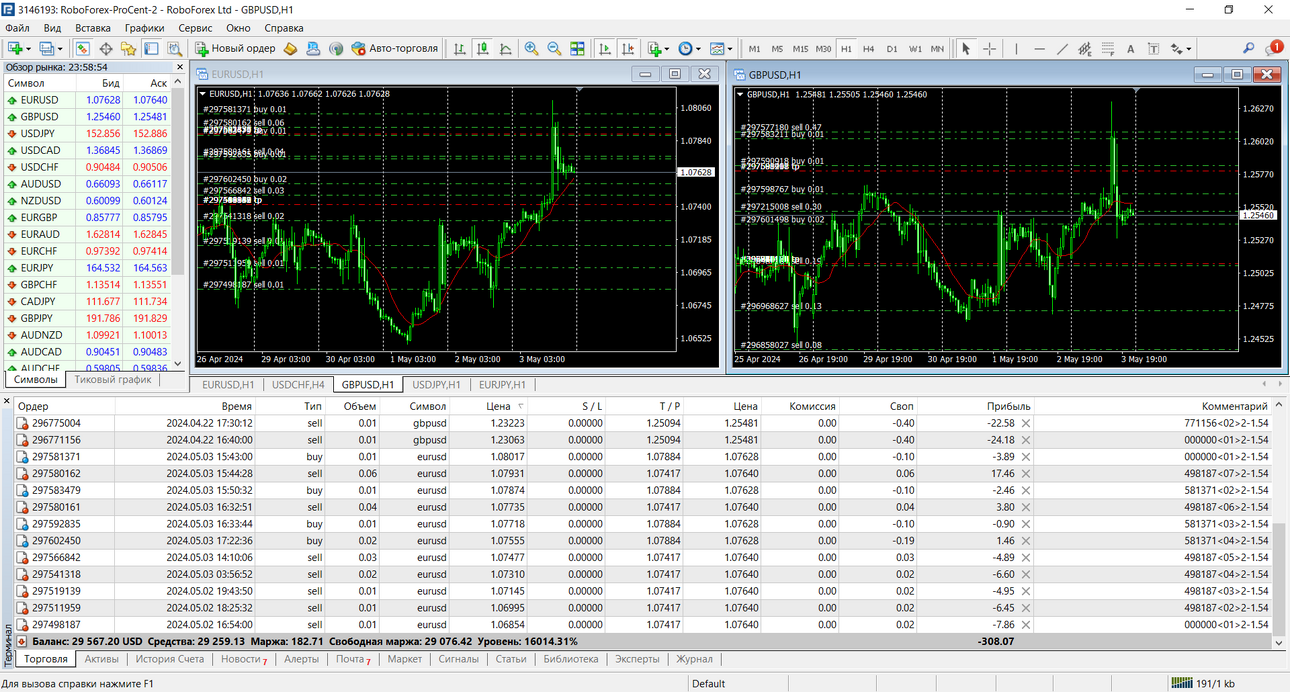Viewport: 1290px width, 692px height.
Task: Select the cursor arrow tool
Action: coord(966,48)
